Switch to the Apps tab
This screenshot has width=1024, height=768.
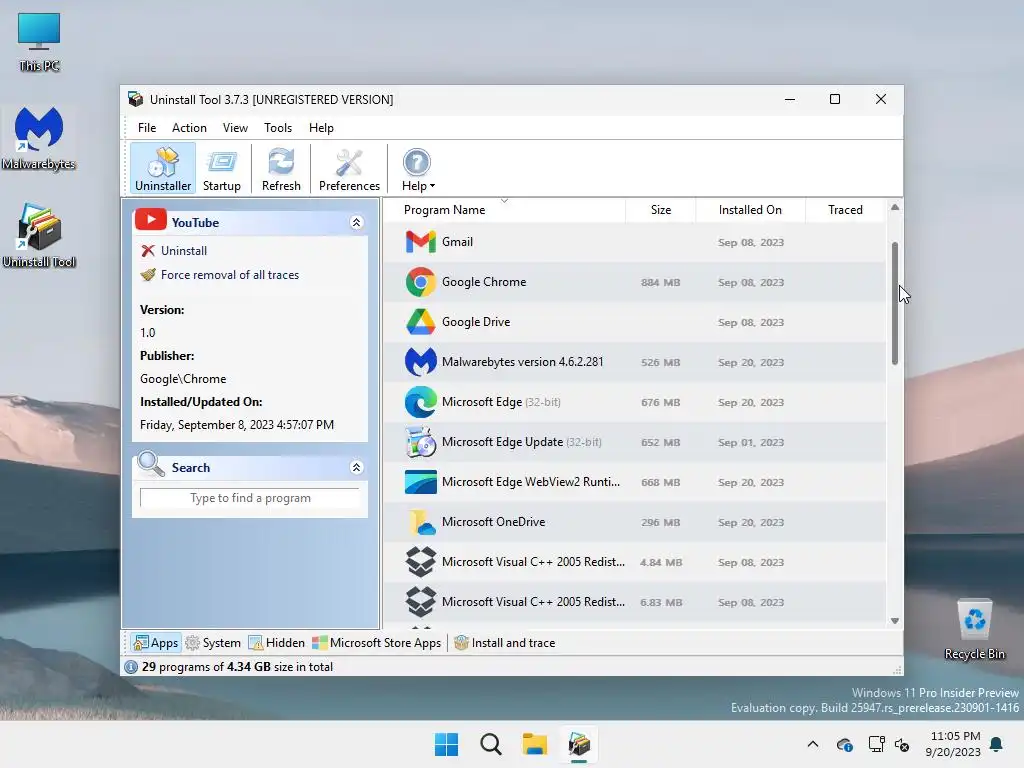155,643
